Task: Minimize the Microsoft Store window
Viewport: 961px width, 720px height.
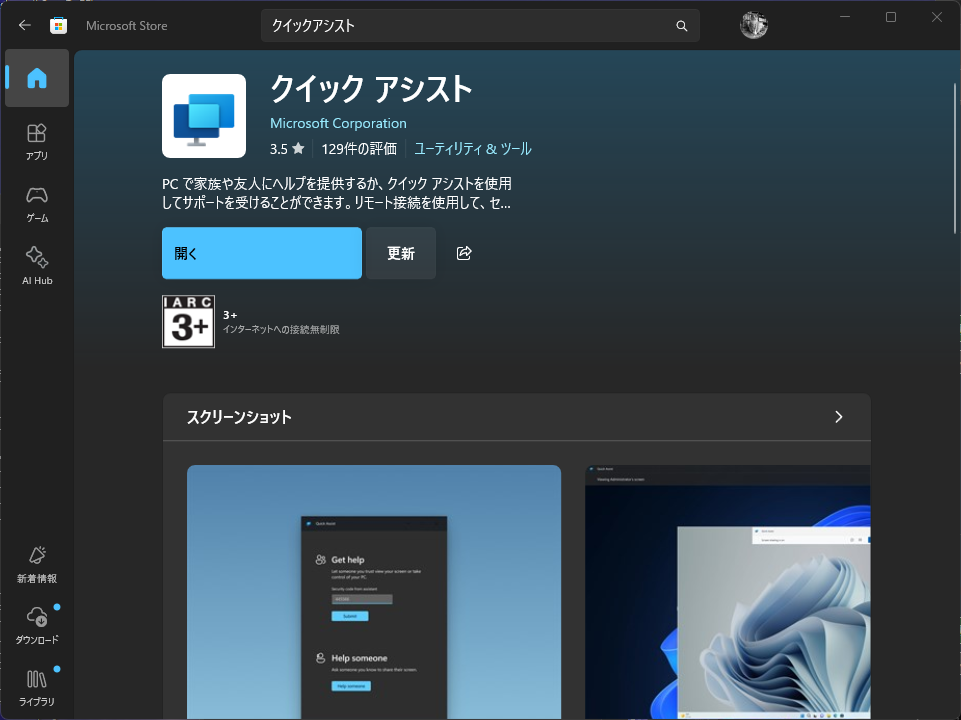Action: [x=845, y=17]
